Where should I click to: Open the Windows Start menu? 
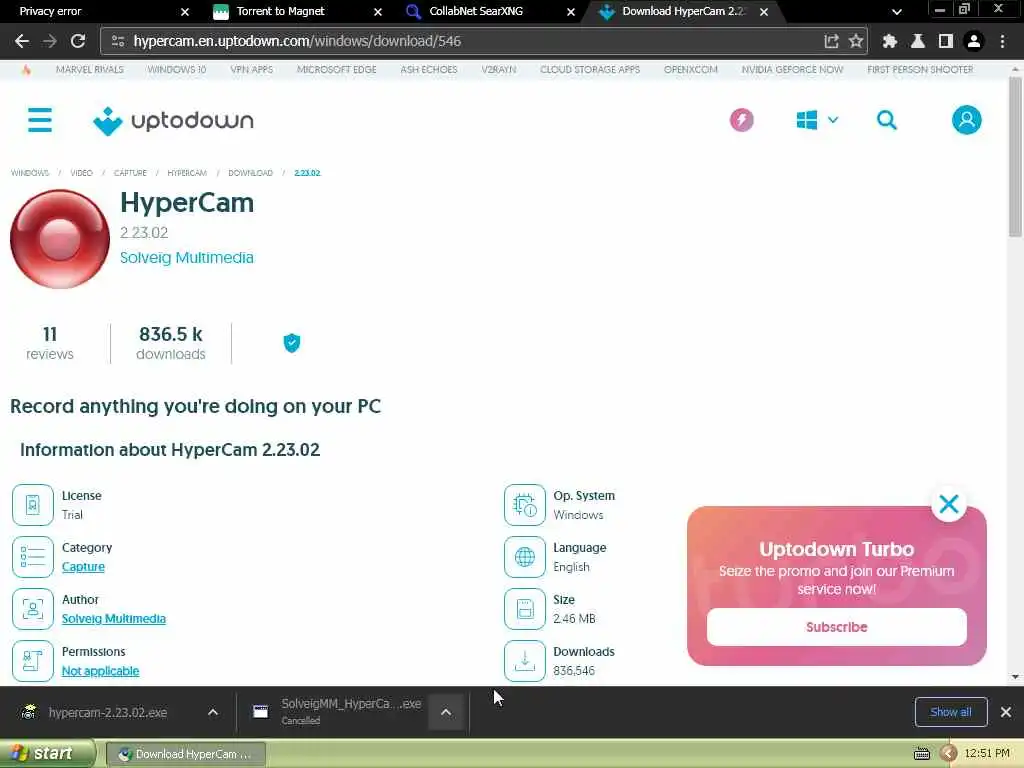47,754
